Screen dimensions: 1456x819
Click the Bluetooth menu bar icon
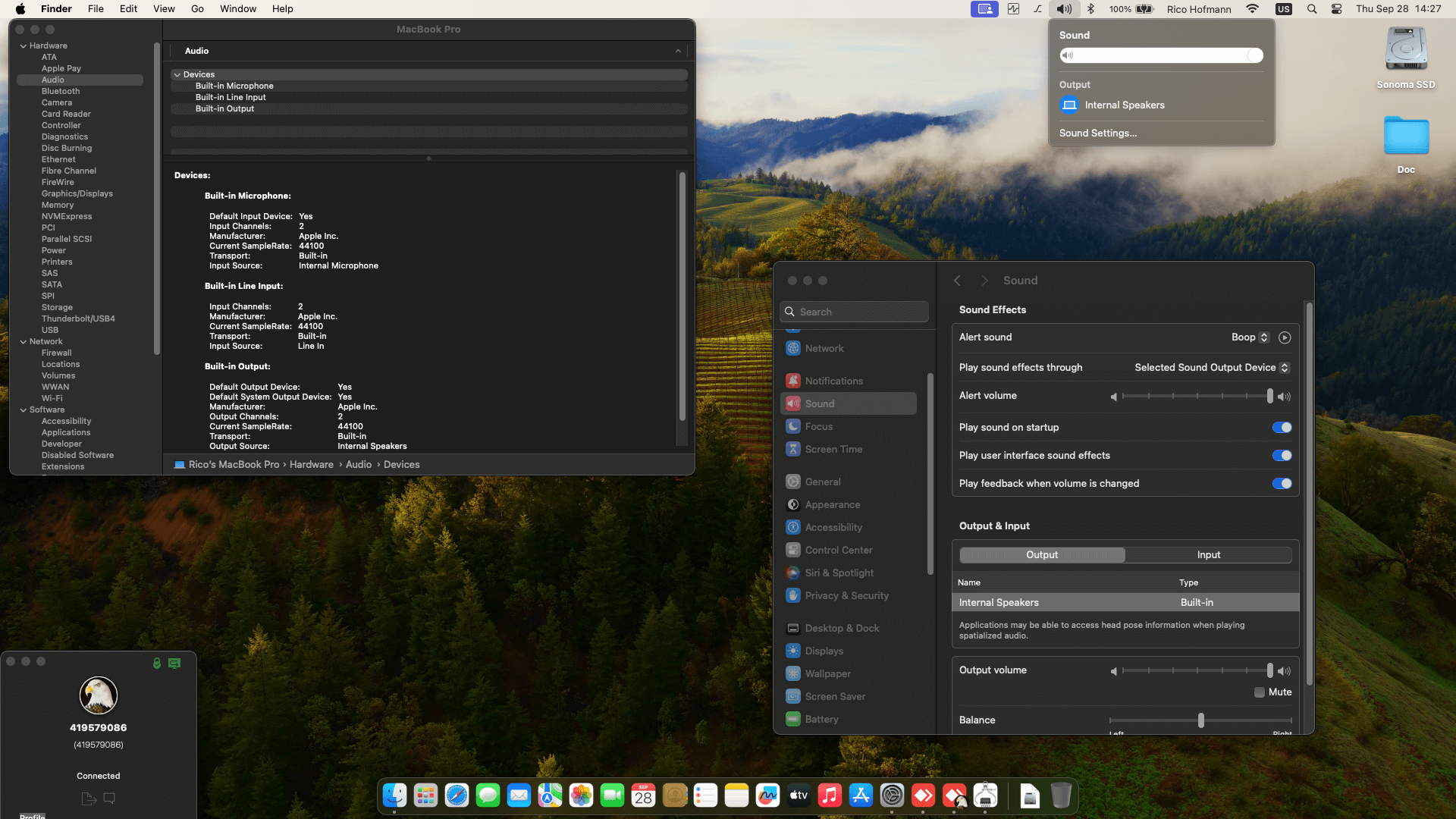click(1090, 9)
